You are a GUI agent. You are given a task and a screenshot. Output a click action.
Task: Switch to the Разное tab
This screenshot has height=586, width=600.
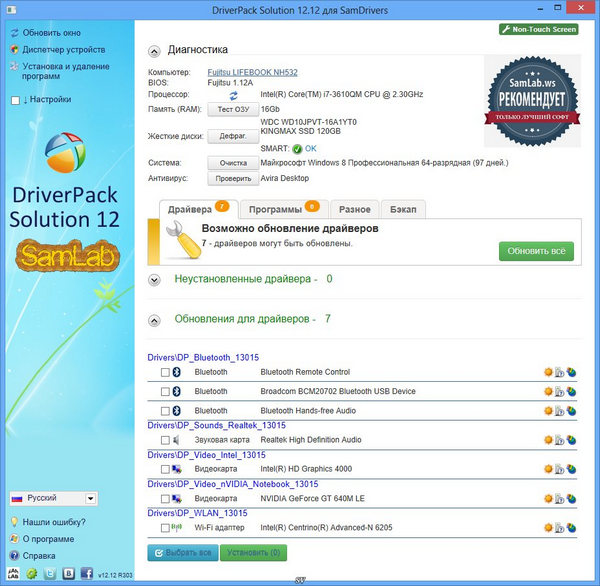click(x=355, y=209)
